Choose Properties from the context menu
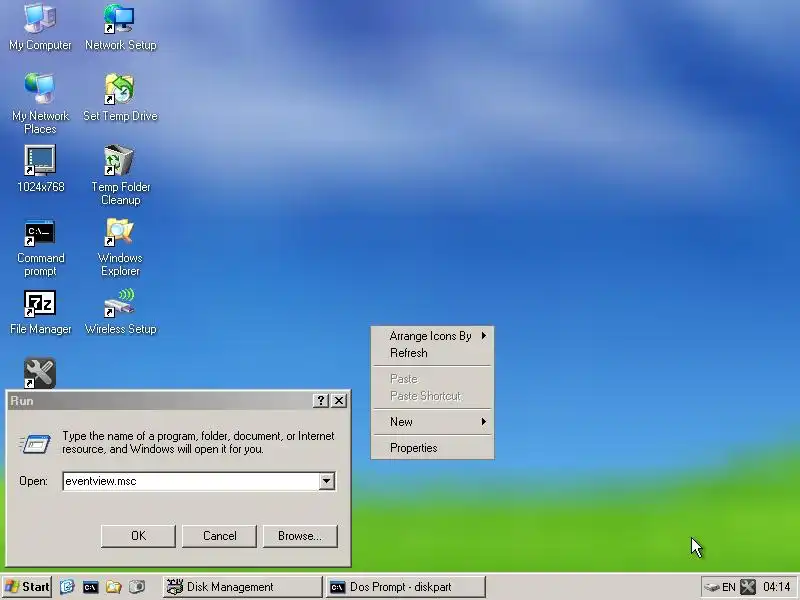800x600 pixels. click(432, 448)
